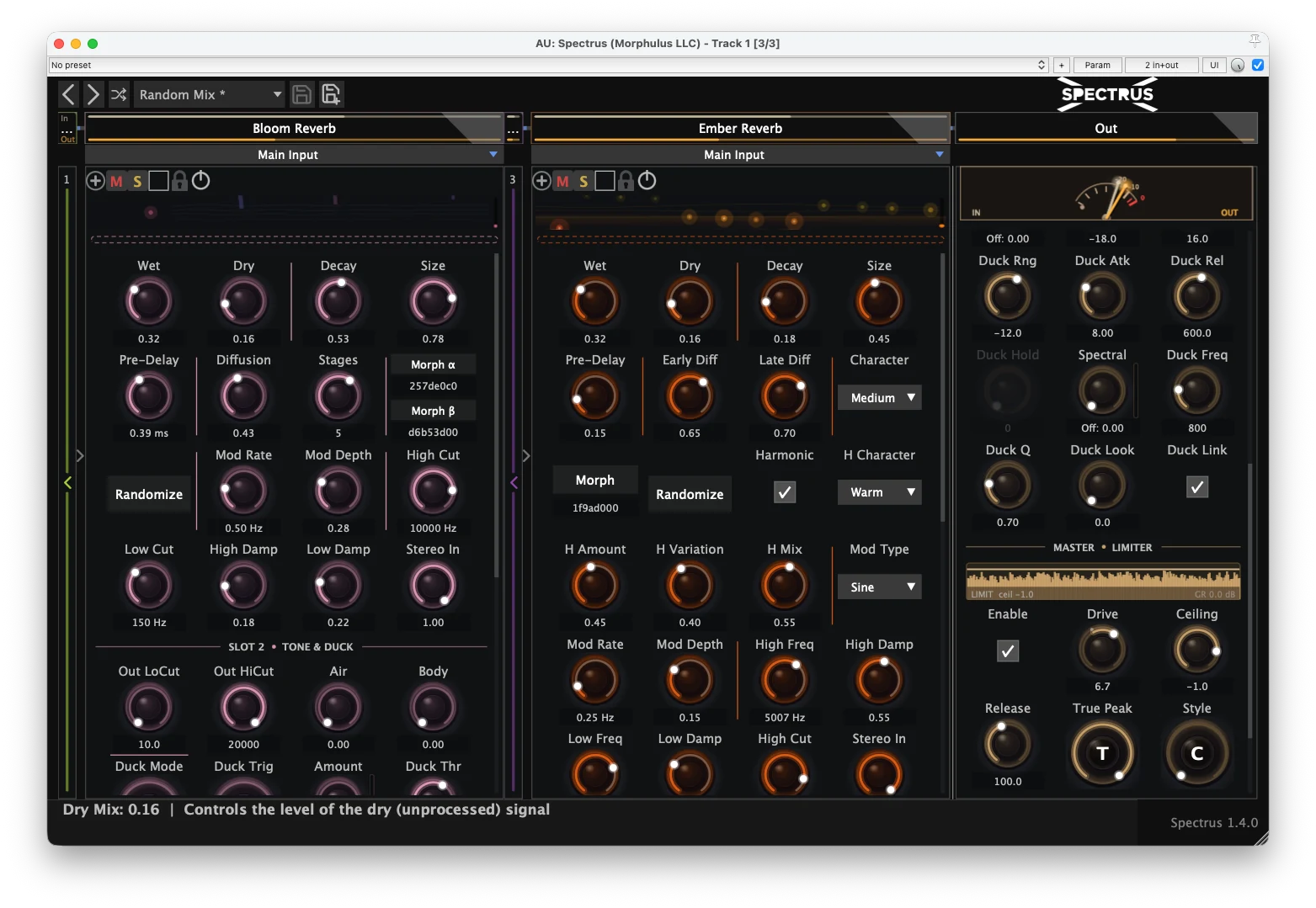Screen dimensions: 1316x908
Task: Lock the Bloom Reverb slot
Action: [x=179, y=181]
